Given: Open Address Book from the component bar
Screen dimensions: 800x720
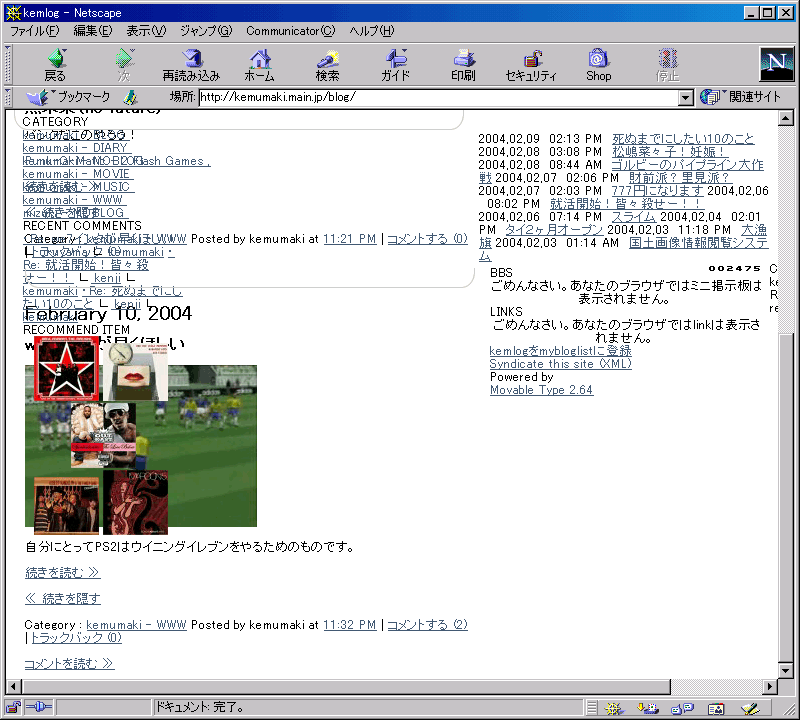Looking at the screenshot, I should pyautogui.click(x=716, y=708).
